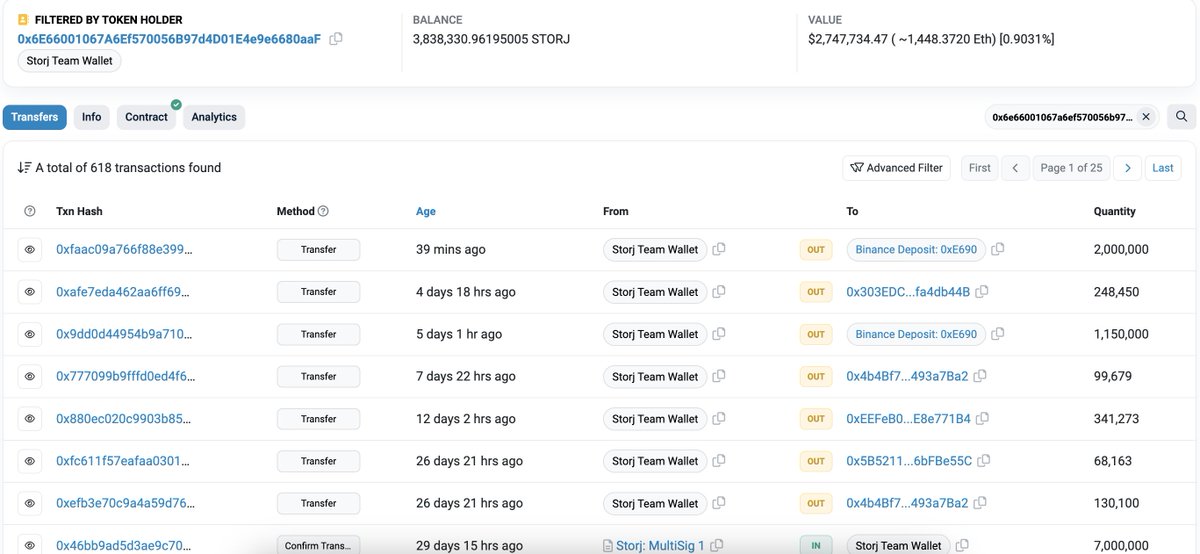Switch to the Transfers tab
Screen dimensions: 1200x554
coord(35,117)
